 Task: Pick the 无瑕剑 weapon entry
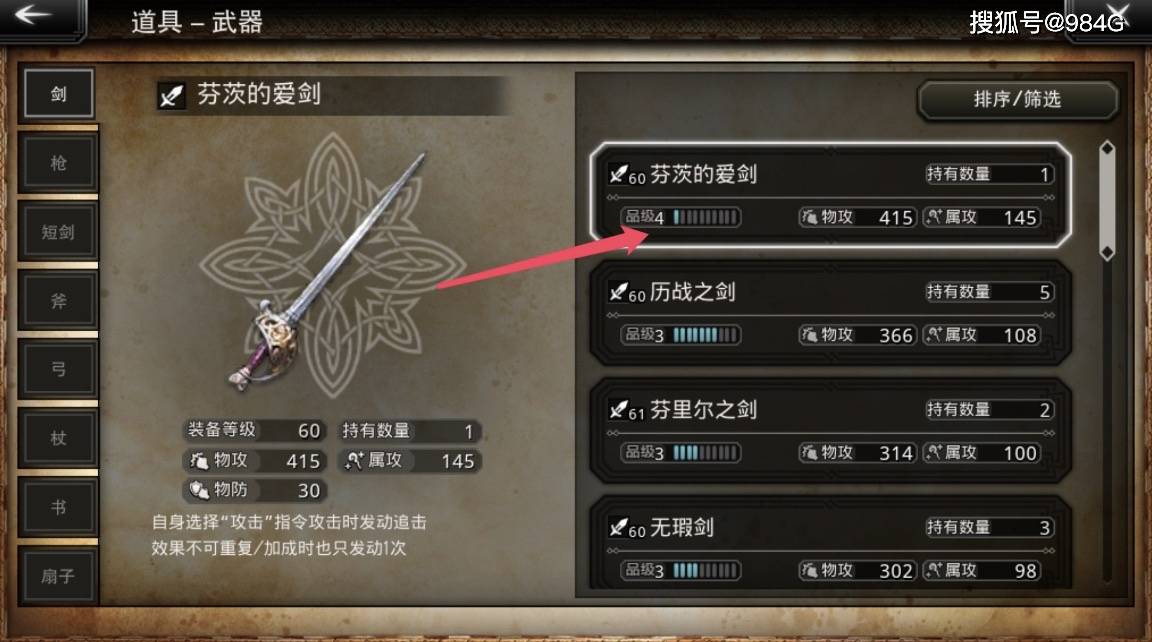coord(830,544)
